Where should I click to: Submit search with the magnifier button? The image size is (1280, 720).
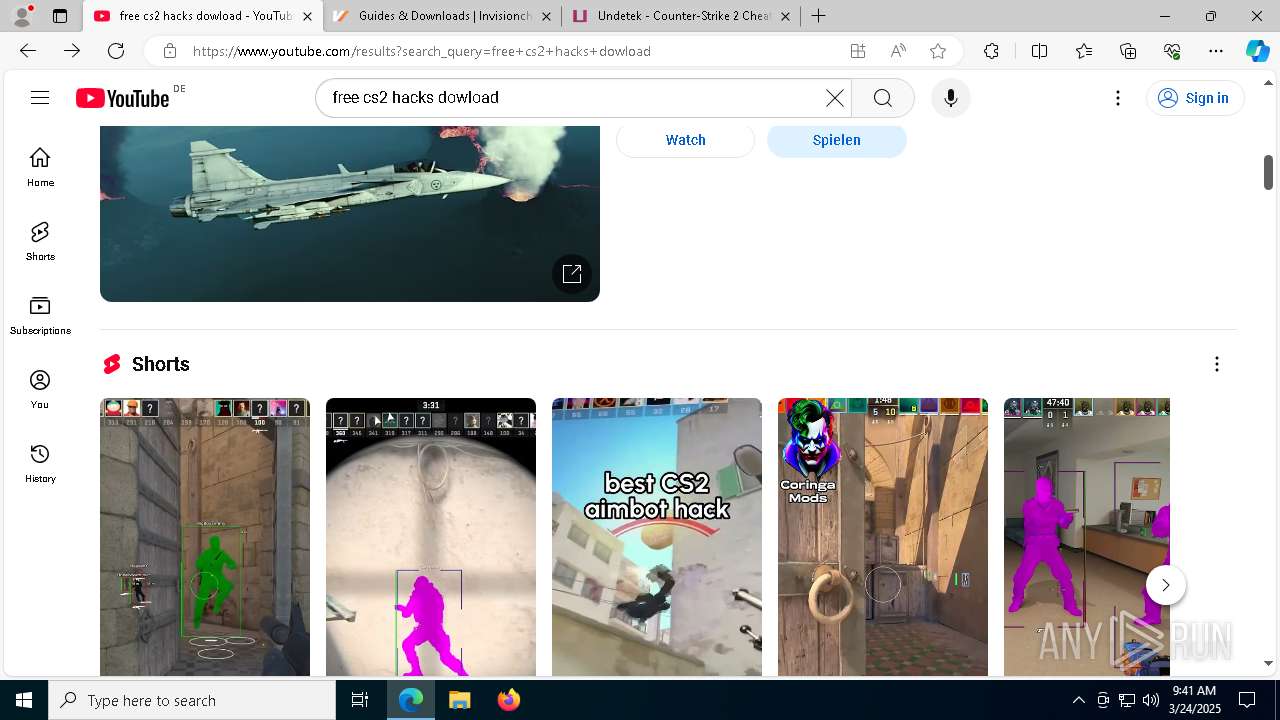(x=882, y=97)
